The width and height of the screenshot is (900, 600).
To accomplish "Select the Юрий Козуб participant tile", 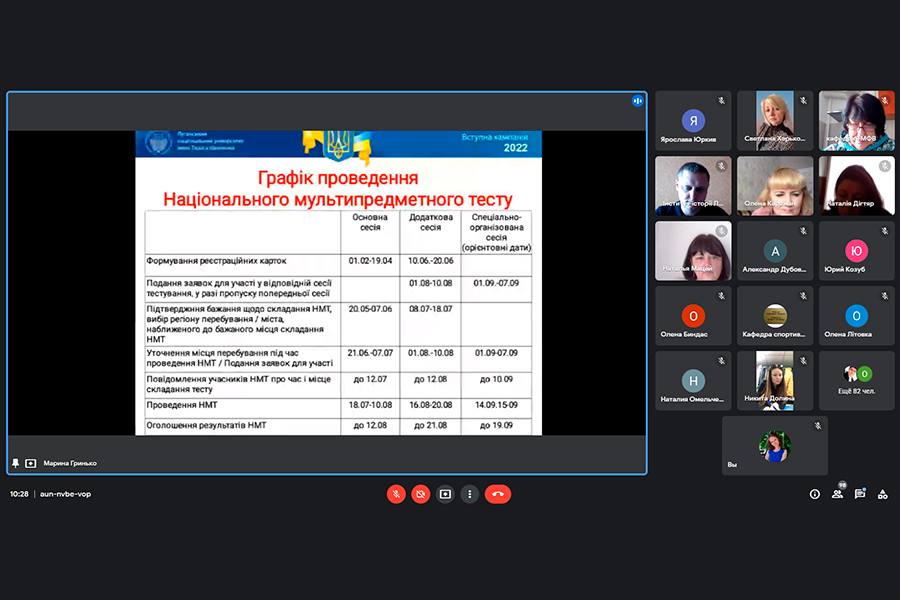I will pyautogui.click(x=856, y=251).
